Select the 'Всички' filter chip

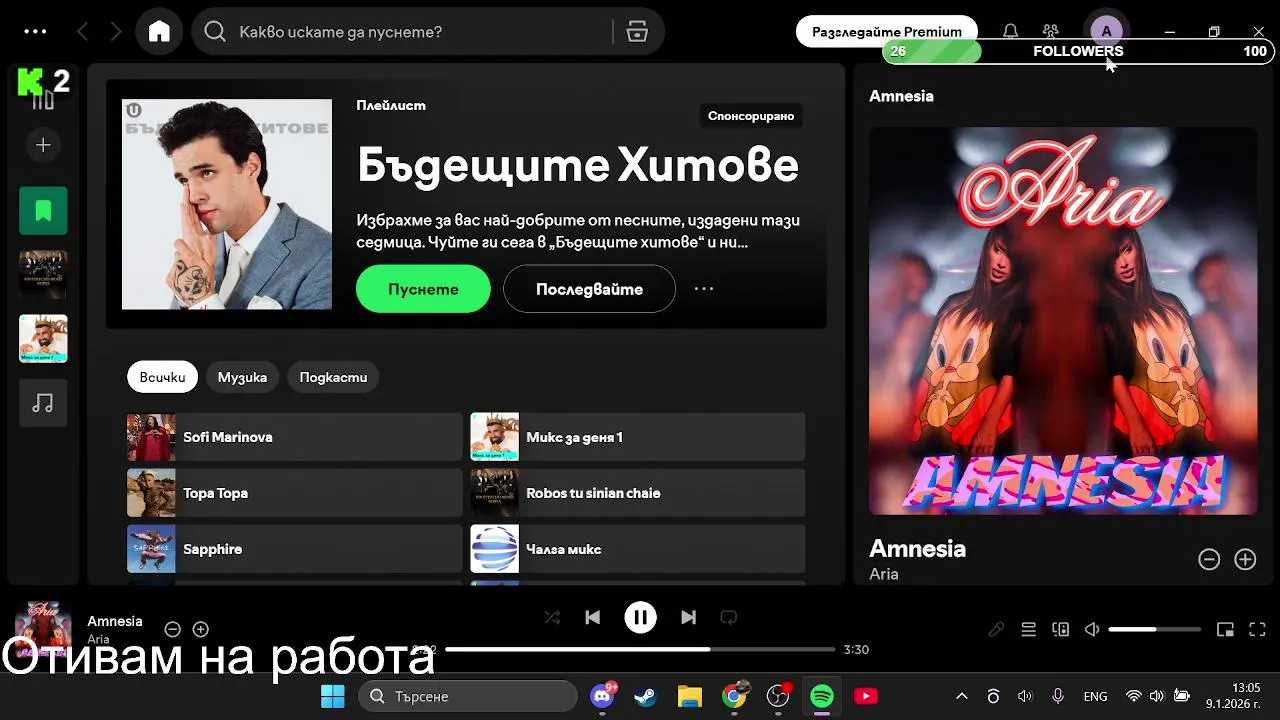pyautogui.click(x=162, y=377)
